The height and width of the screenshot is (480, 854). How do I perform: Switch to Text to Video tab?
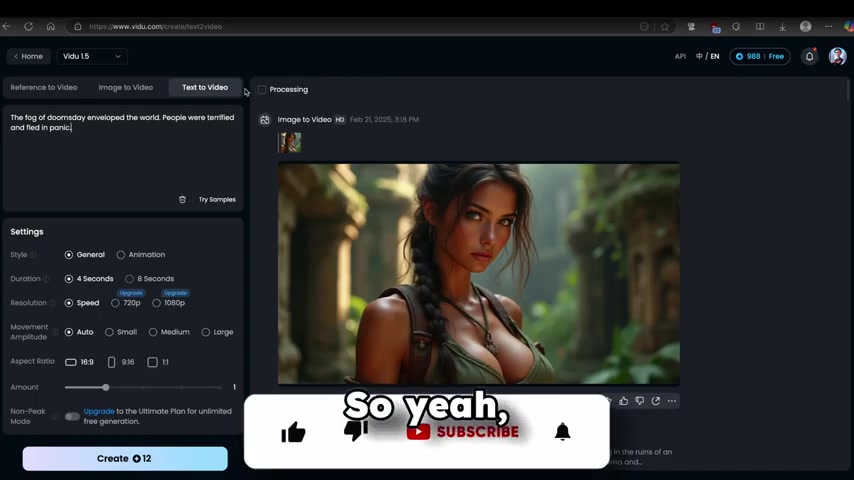(205, 87)
